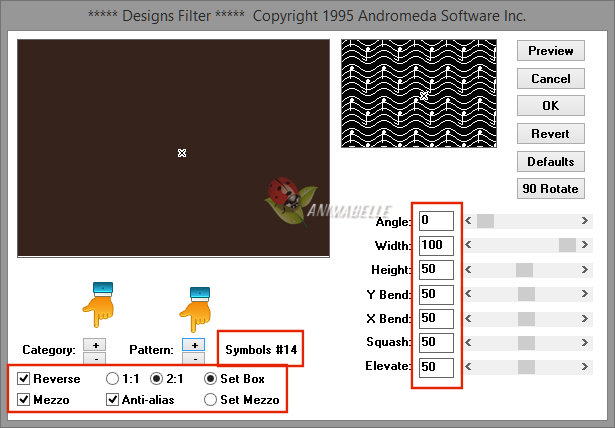Decrease Elevate with left arrow

[x=468, y=367]
